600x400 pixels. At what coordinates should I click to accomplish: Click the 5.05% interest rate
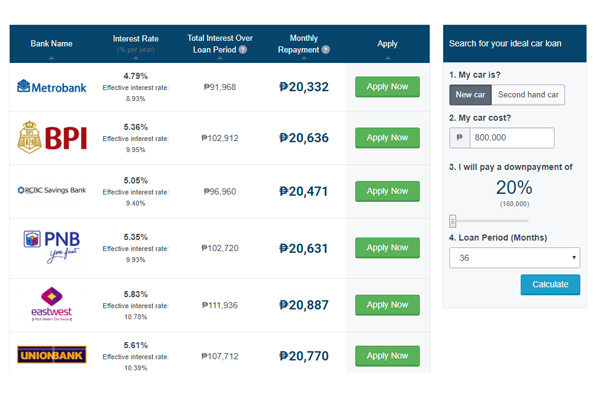coord(135,180)
